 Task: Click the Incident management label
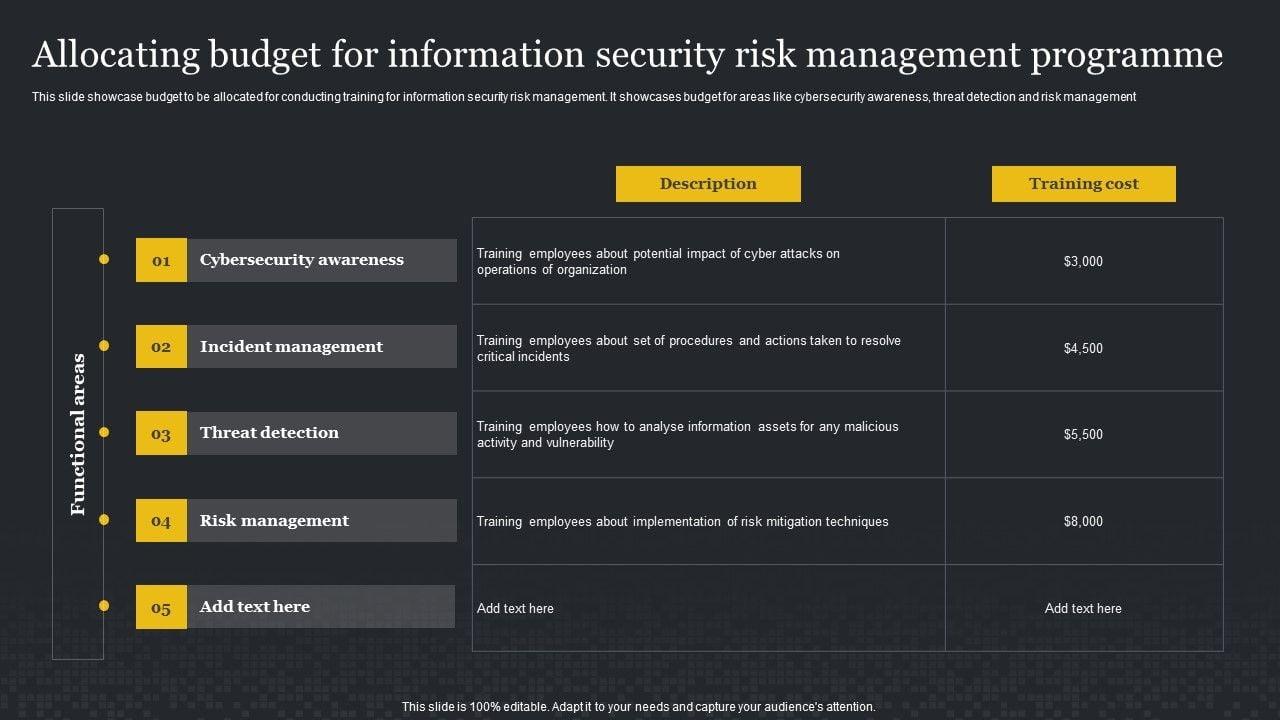pos(291,347)
